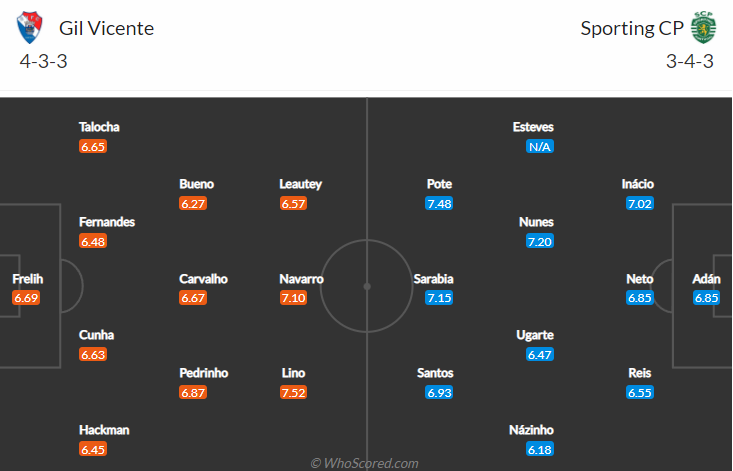
Task: Select player Ugarte's name
Action: pyautogui.click(x=533, y=335)
